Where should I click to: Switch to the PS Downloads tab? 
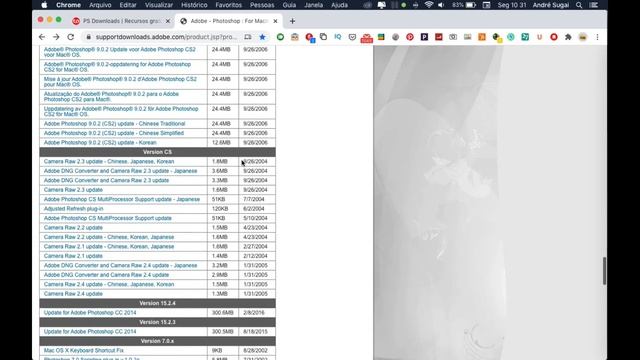click(x=121, y=21)
